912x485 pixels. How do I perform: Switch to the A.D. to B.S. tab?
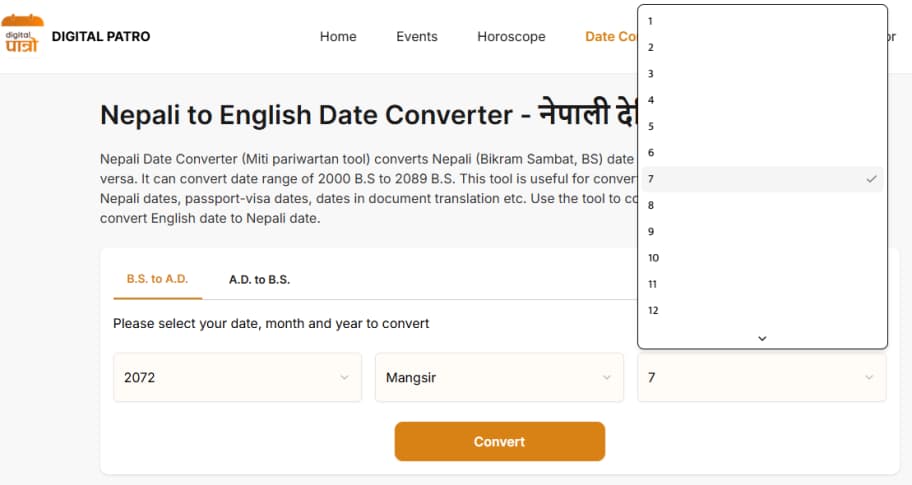tap(259, 280)
